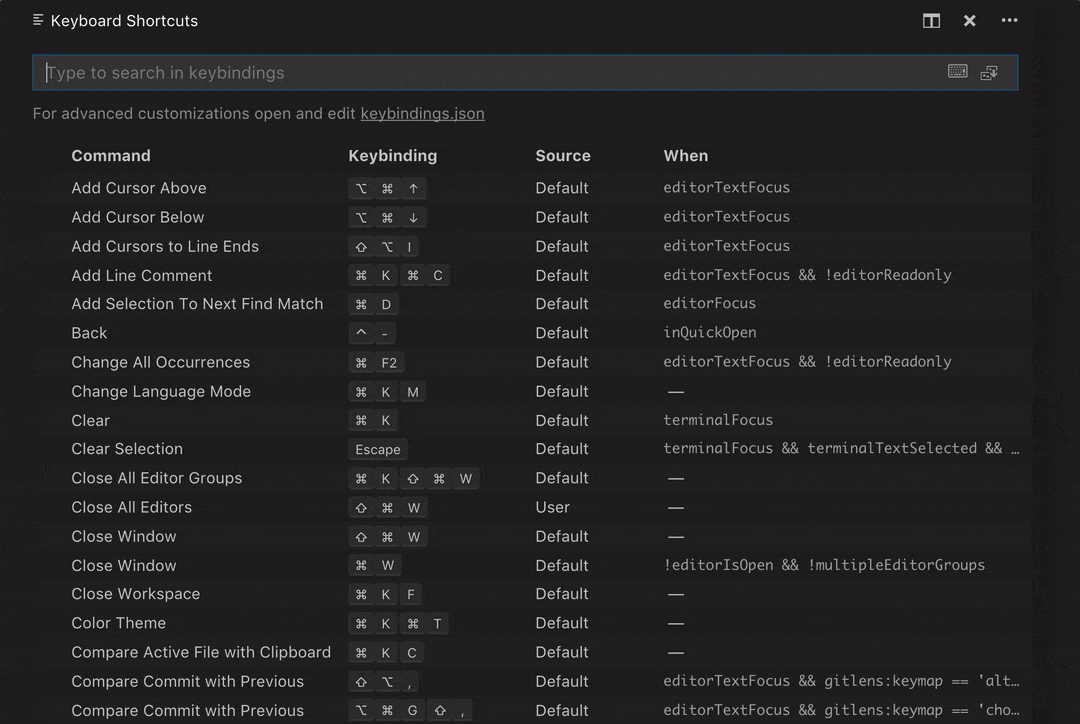The width and height of the screenshot is (1080, 724).
Task: Click the ⌃ - chip beside Back
Action: [x=371, y=333]
